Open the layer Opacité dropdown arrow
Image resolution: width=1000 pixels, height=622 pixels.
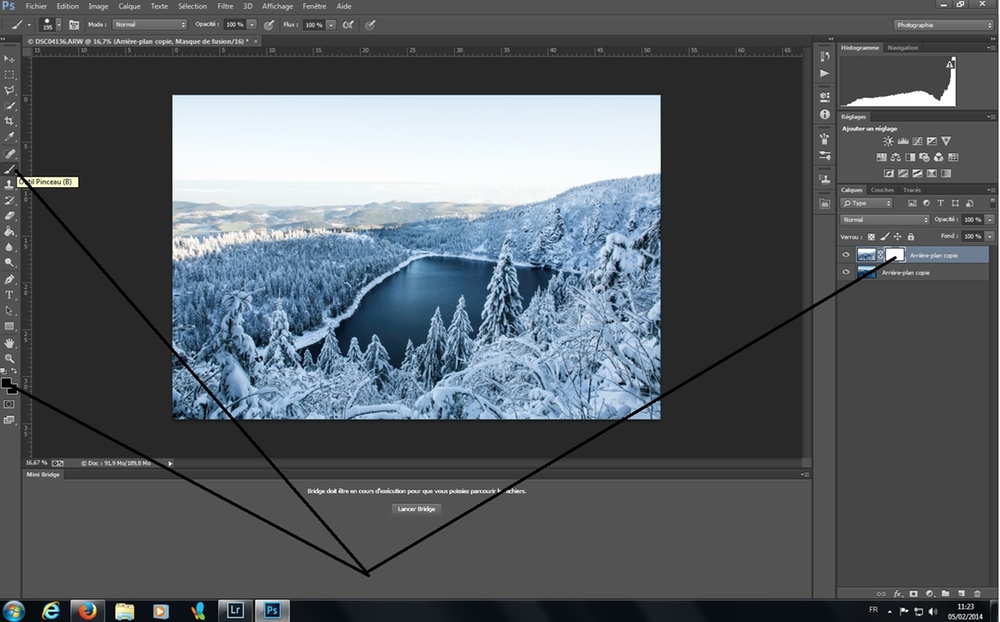(x=989, y=219)
